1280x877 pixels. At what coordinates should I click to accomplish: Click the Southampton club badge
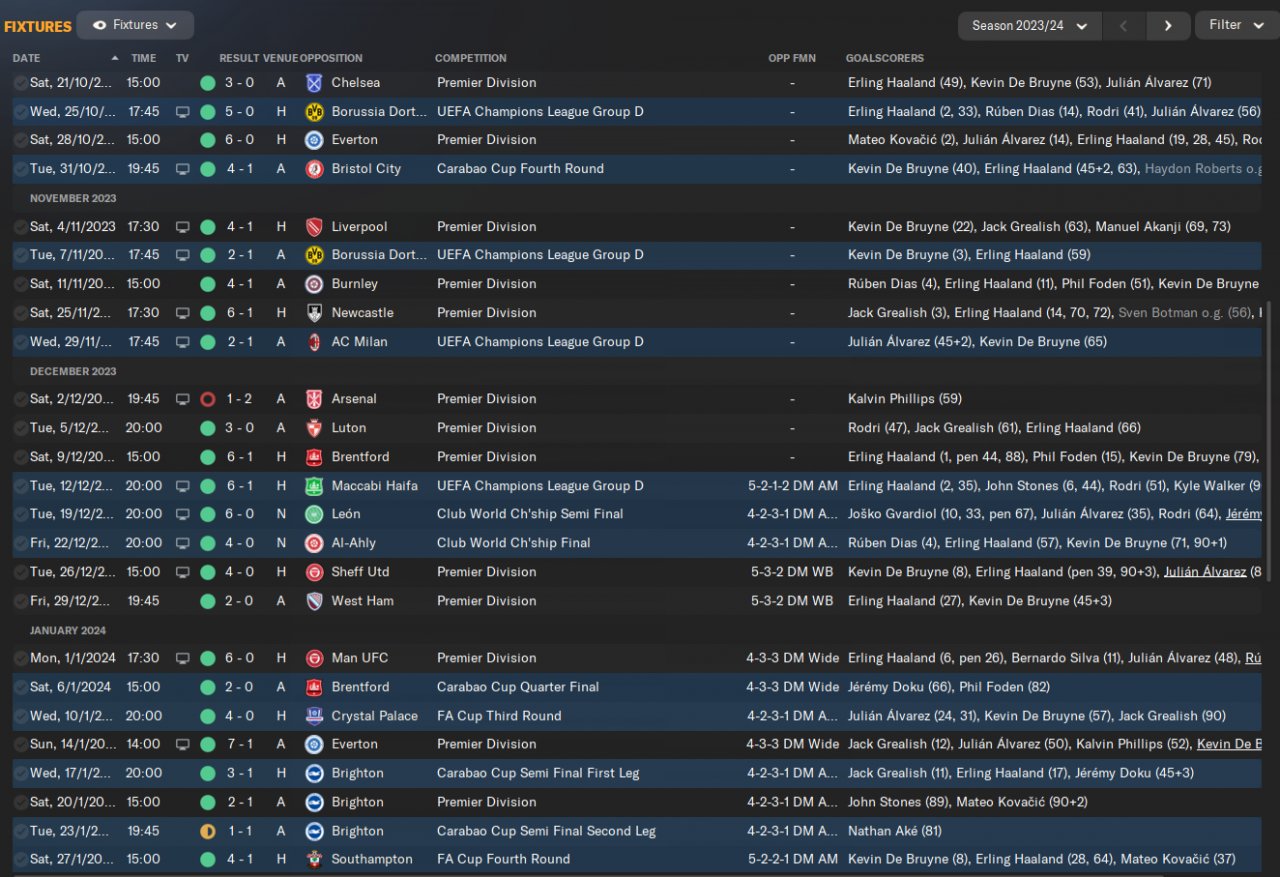tap(314, 859)
